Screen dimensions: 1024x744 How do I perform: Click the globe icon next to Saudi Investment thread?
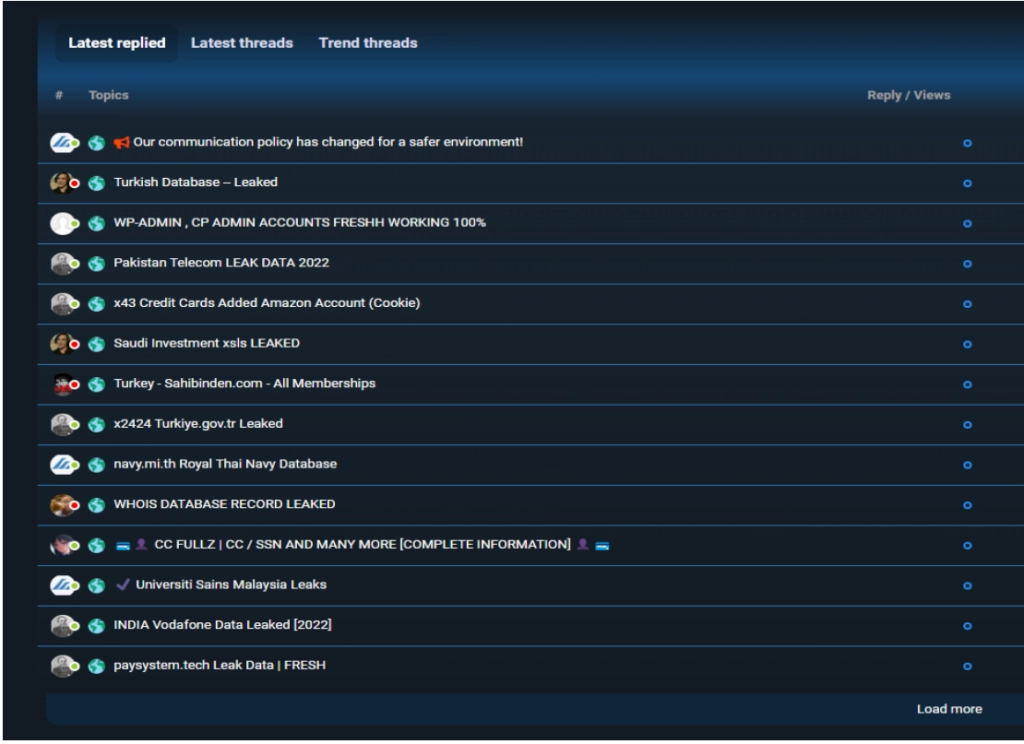pyautogui.click(x=96, y=344)
